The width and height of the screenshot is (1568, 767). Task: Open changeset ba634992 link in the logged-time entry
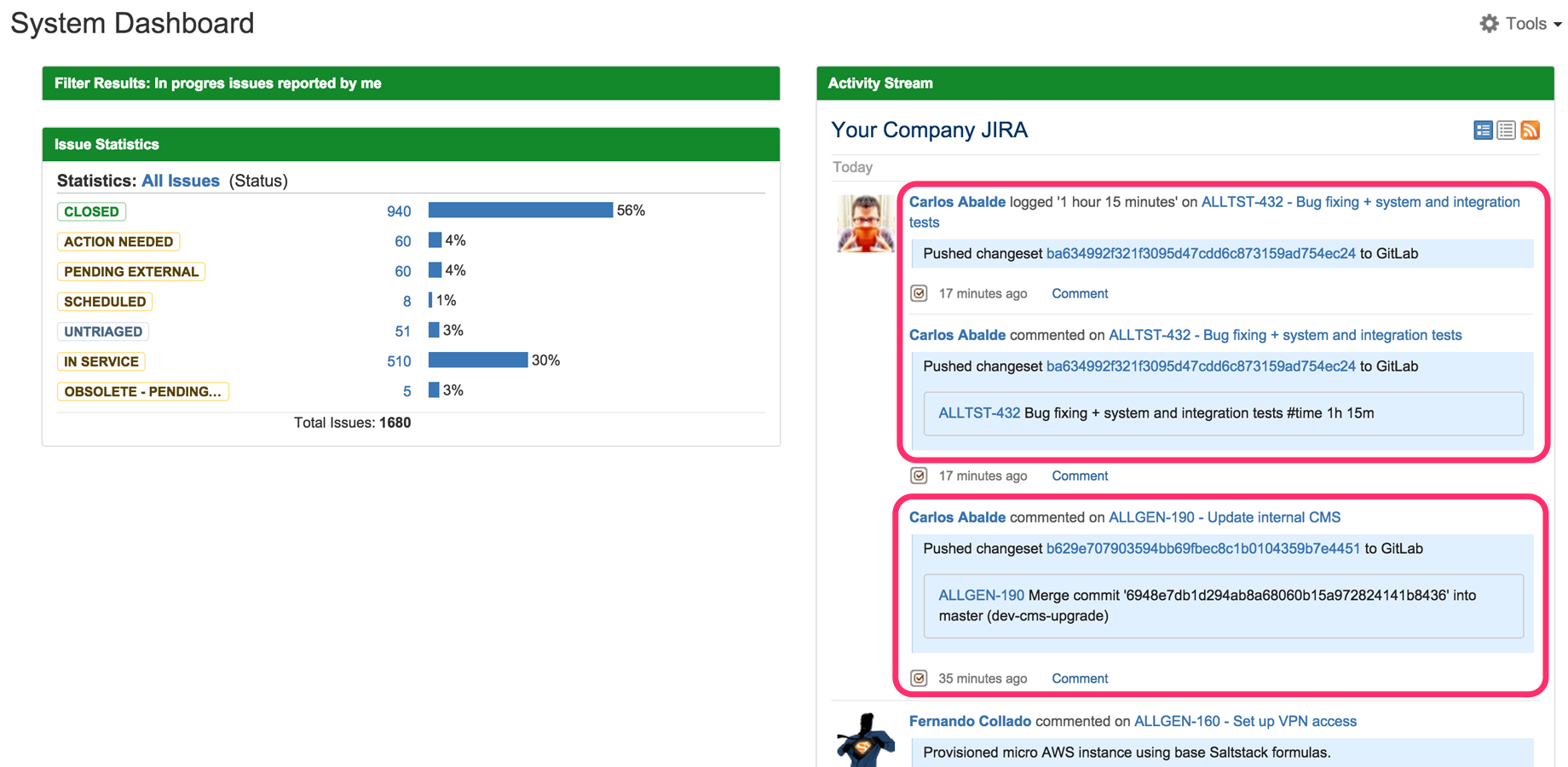(1200, 253)
